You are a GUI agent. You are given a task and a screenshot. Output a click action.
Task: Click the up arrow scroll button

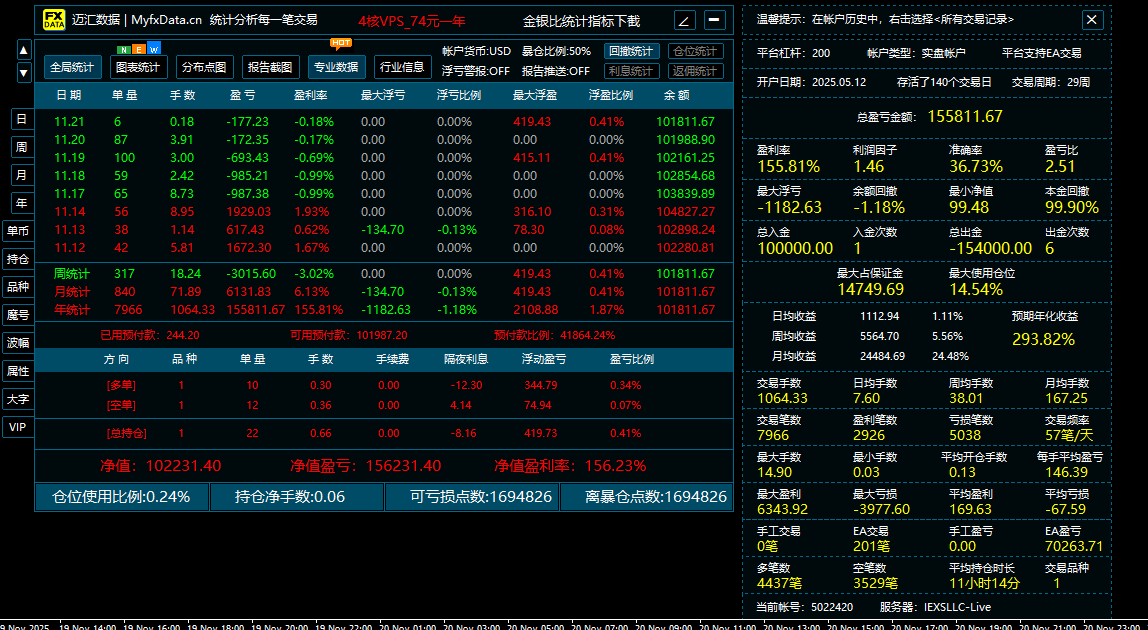click(x=24, y=51)
